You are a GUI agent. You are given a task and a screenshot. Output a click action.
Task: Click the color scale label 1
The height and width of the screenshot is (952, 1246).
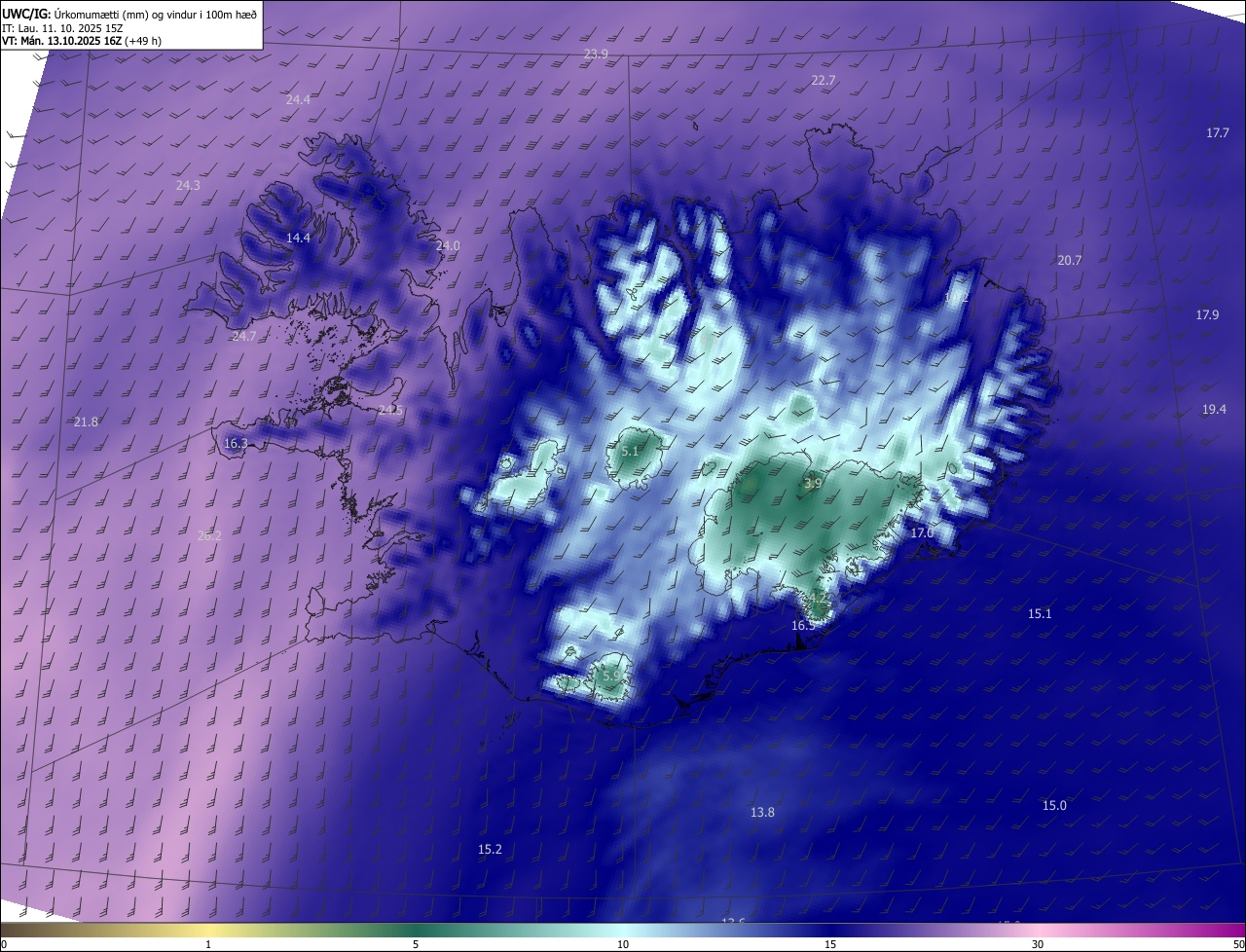208,945
